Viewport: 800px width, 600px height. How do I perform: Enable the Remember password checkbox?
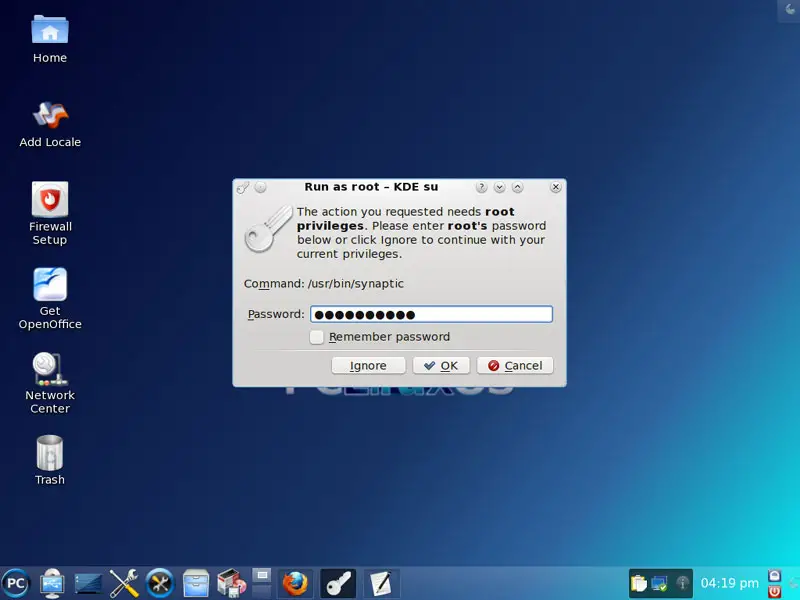pyautogui.click(x=317, y=337)
